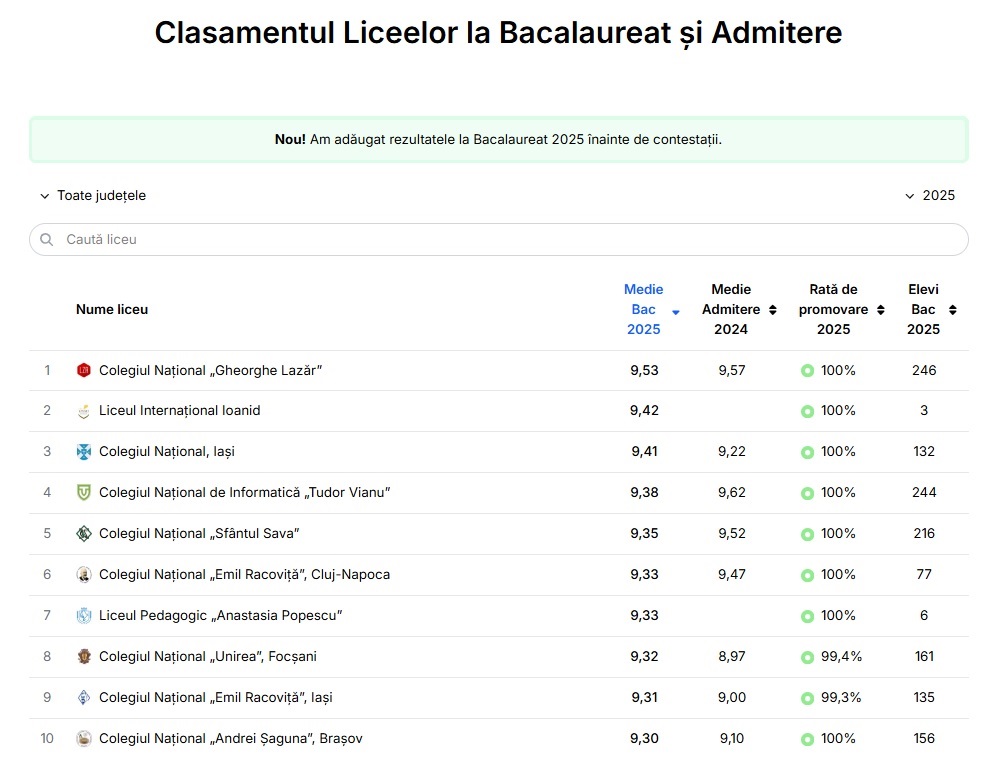Click admission average 9,00 for Emil Racoviță Iași
988x759 pixels.
click(x=732, y=697)
